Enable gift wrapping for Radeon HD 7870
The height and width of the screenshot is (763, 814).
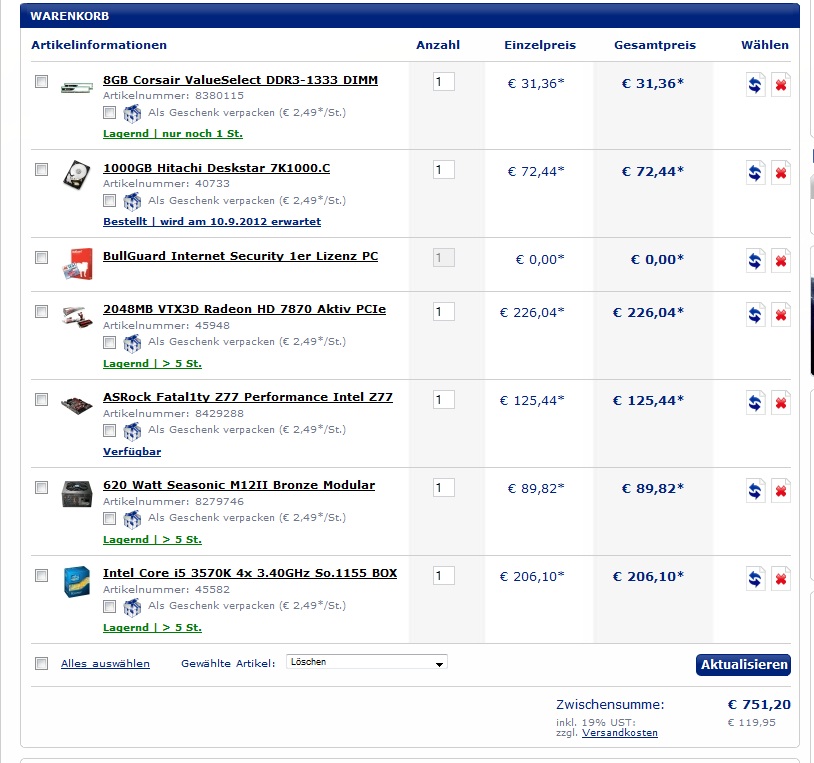click(109, 342)
